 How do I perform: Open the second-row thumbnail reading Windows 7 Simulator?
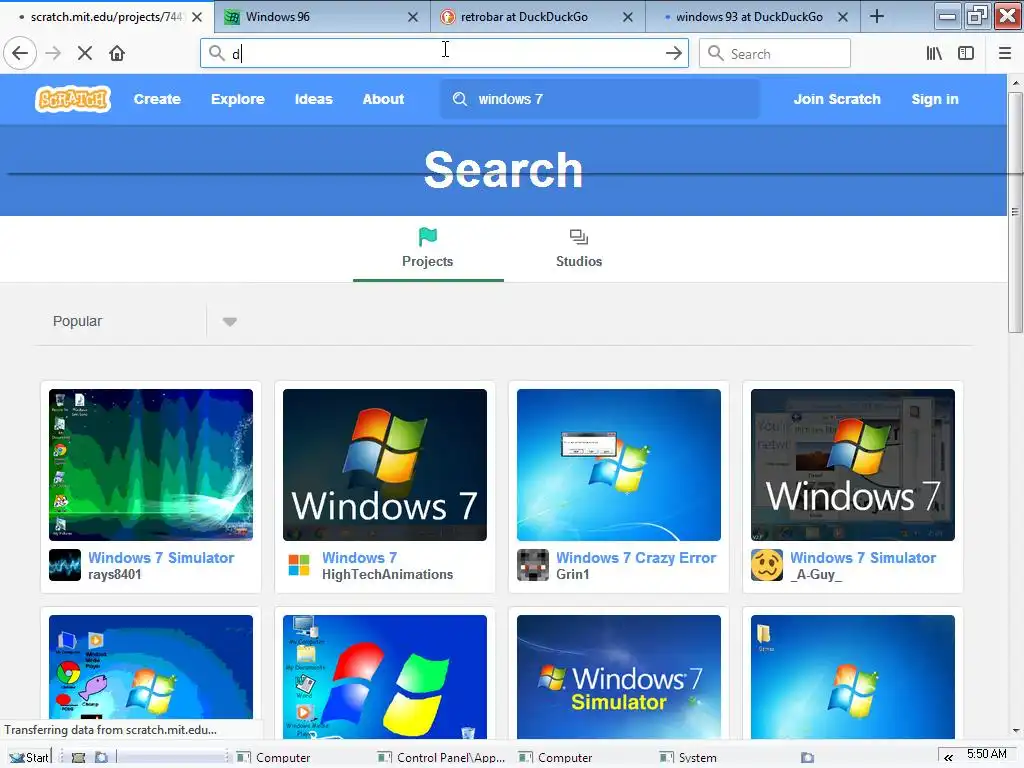pos(618,677)
